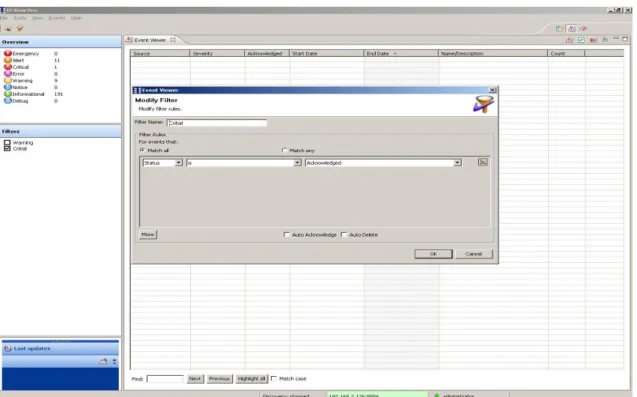Click OK in Modify Filter dialog

click(x=433, y=254)
